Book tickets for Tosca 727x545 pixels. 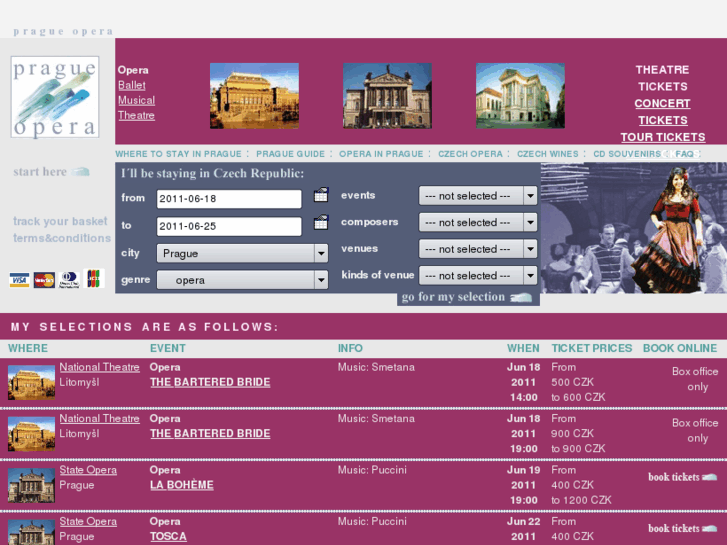click(x=682, y=529)
